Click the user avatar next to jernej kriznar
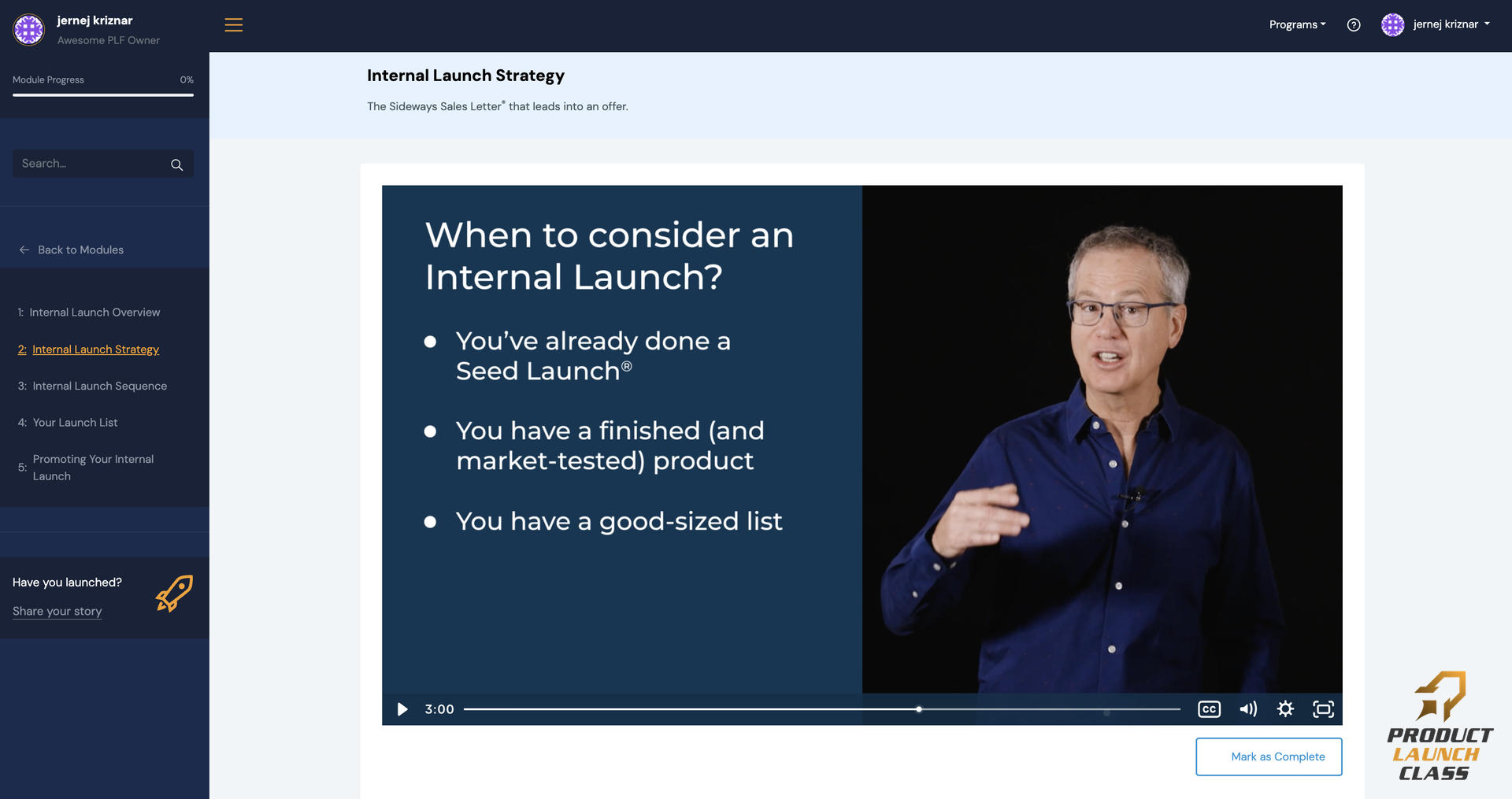Screen dimensions: 1512x799 (x=1392, y=24)
